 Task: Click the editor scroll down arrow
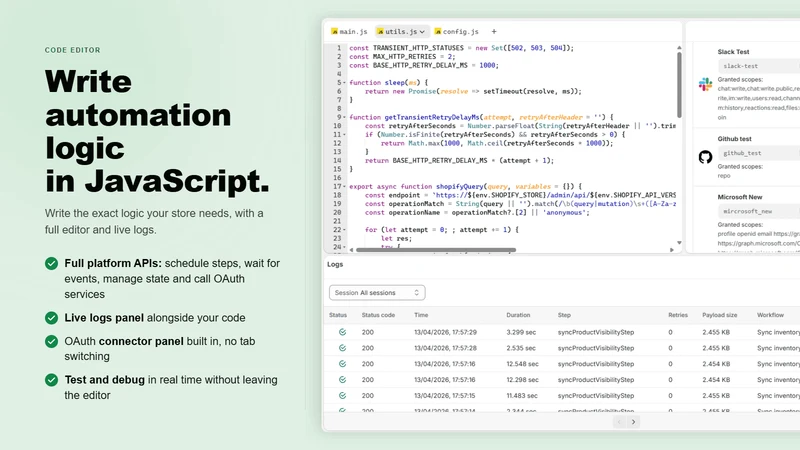(679, 243)
